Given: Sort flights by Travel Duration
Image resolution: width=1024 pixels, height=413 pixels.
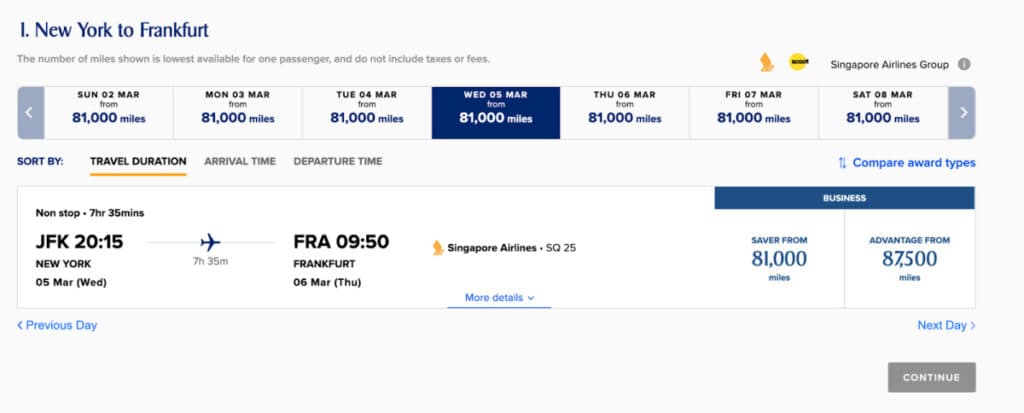Looking at the screenshot, I should coord(138,161).
